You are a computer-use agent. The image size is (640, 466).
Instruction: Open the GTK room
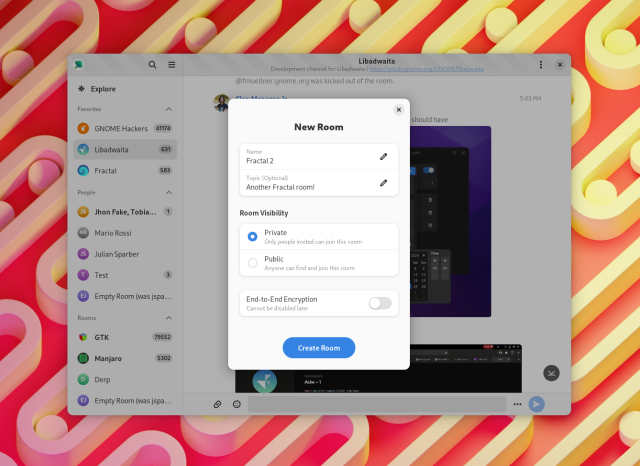(x=125, y=337)
